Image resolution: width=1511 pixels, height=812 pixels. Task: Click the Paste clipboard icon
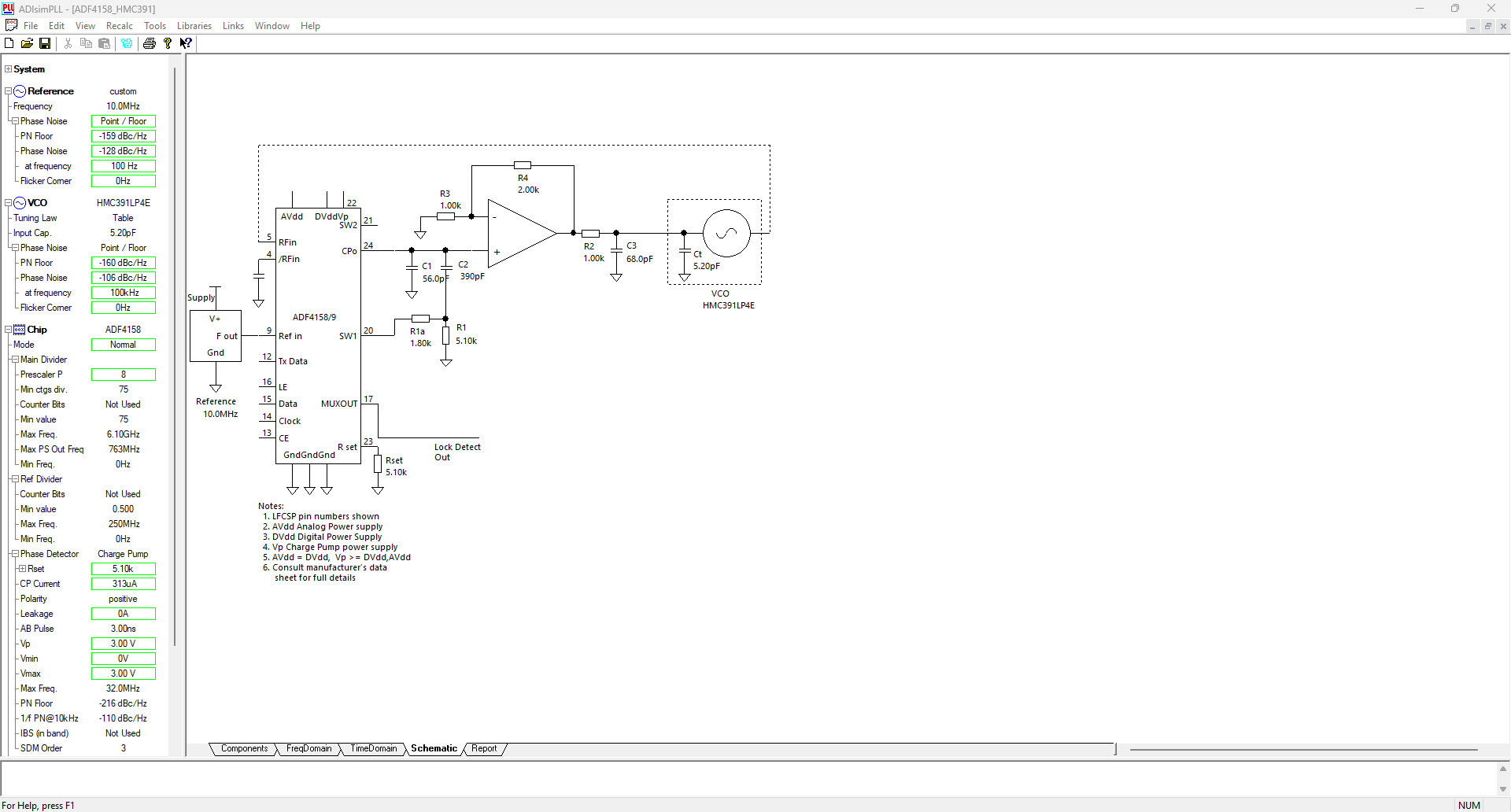point(104,43)
